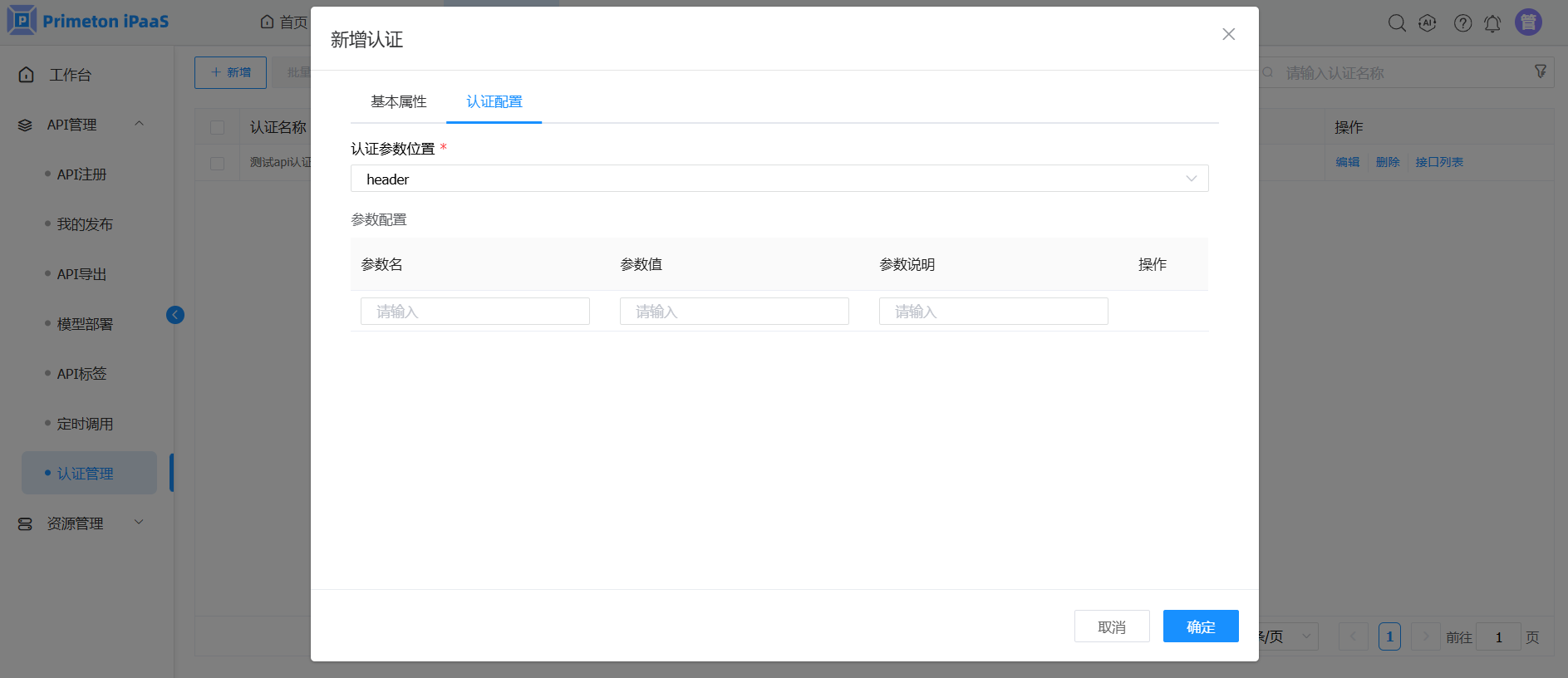Click the filter funnel icon
Screen dimensions: 1568x678
click(x=1540, y=72)
